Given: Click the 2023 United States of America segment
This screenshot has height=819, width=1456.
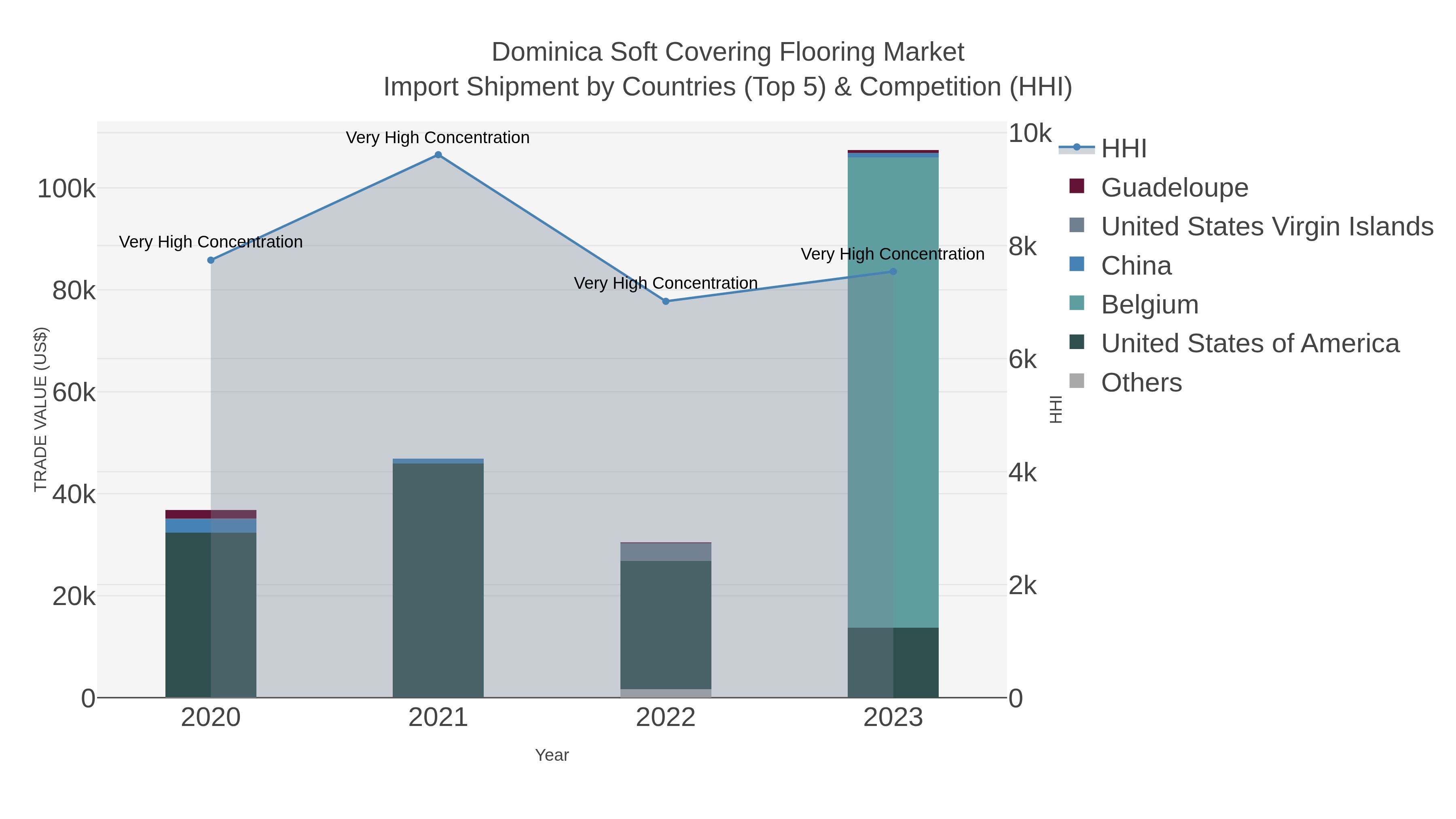Looking at the screenshot, I should [x=893, y=662].
